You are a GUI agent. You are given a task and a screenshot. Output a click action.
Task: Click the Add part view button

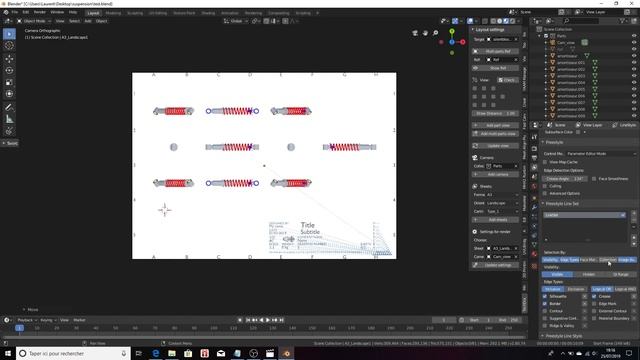(x=496, y=125)
